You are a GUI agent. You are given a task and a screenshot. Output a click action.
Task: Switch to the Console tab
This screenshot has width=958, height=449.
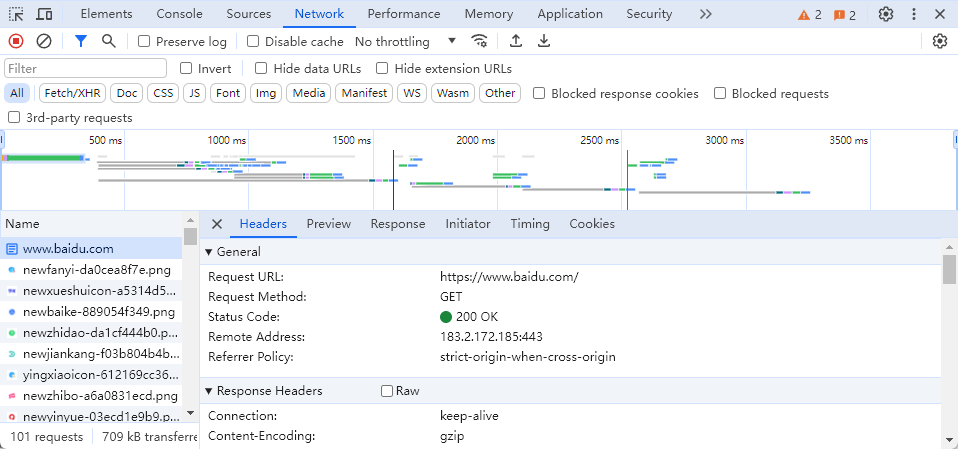click(x=179, y=14)
